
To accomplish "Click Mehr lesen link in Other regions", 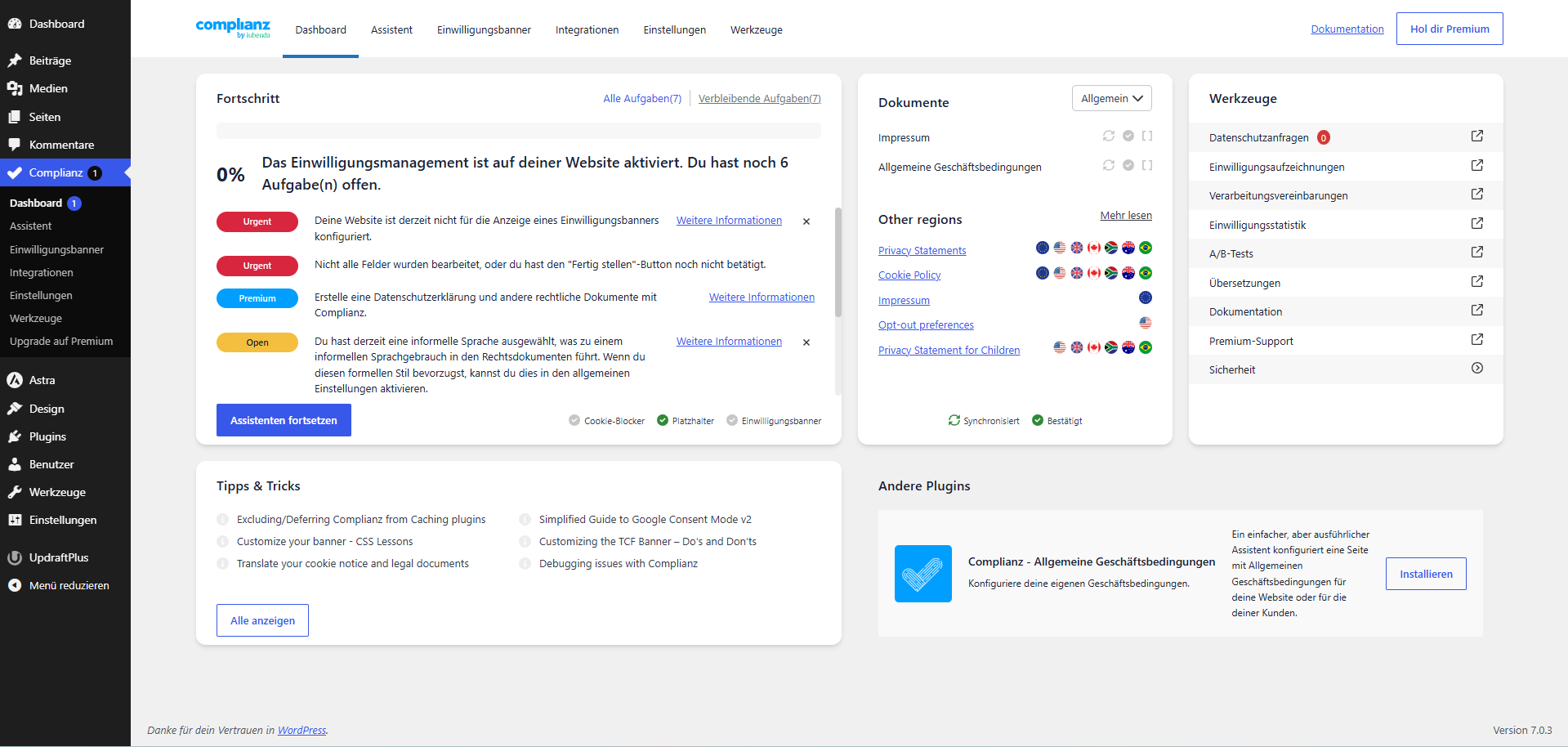I will point(1126,216).
